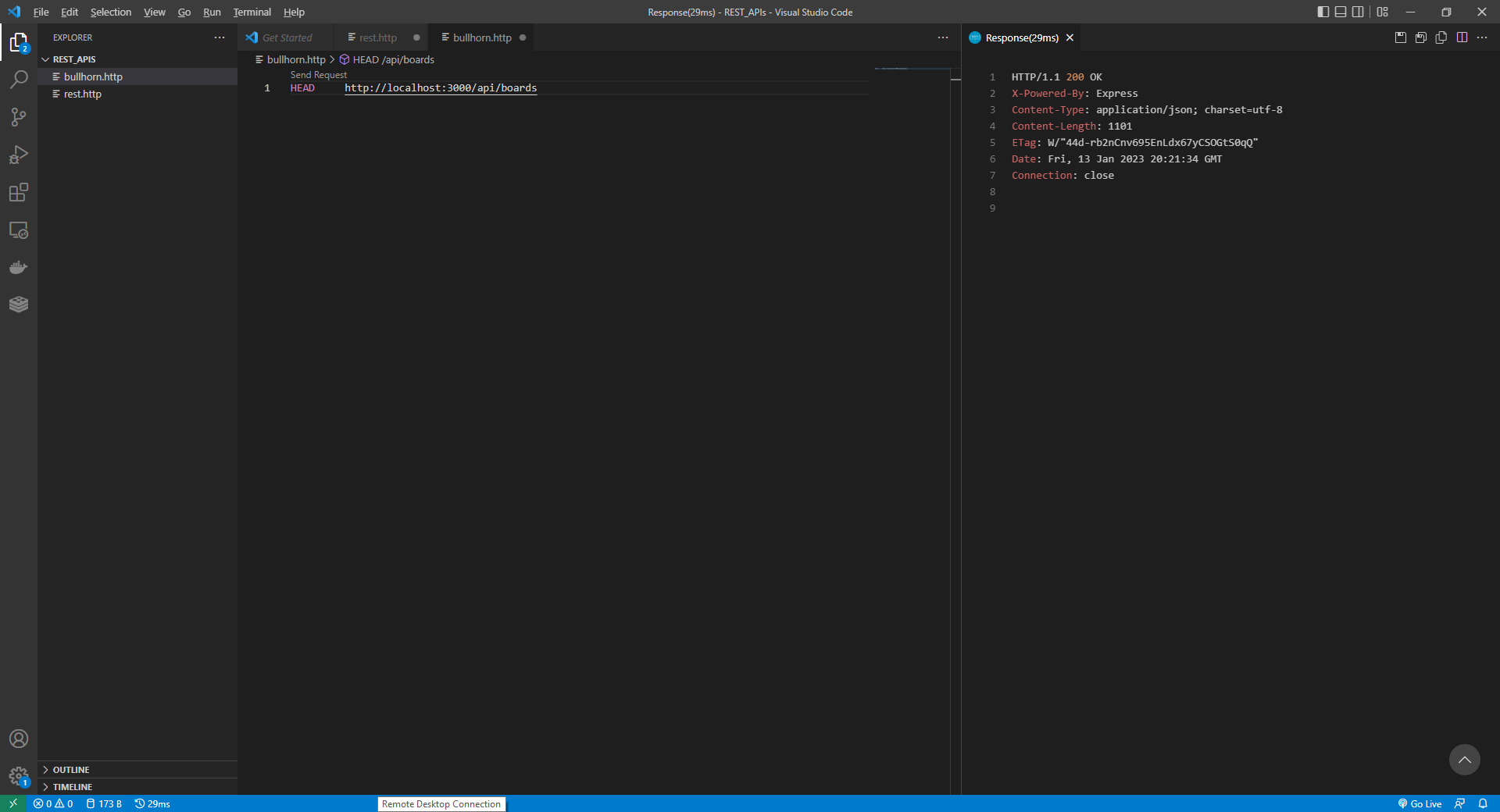Click the bullhorn.http breadcrumb
Screen dimensions: 1500x812
pos(291,59)
